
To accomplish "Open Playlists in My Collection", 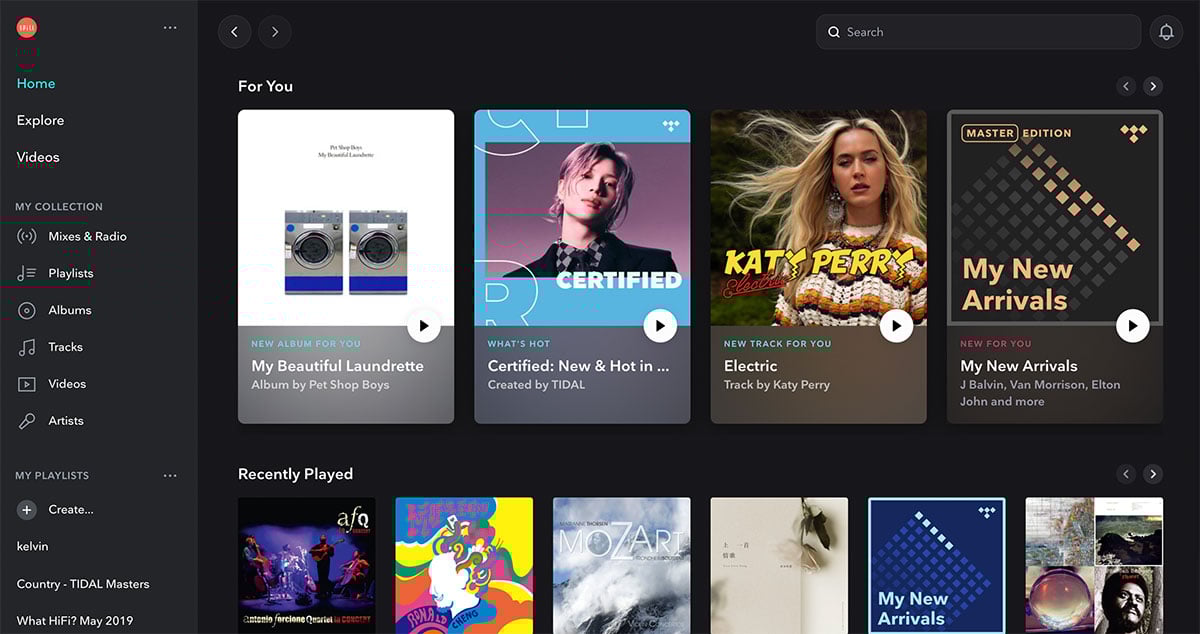I will tap(71, 273).
